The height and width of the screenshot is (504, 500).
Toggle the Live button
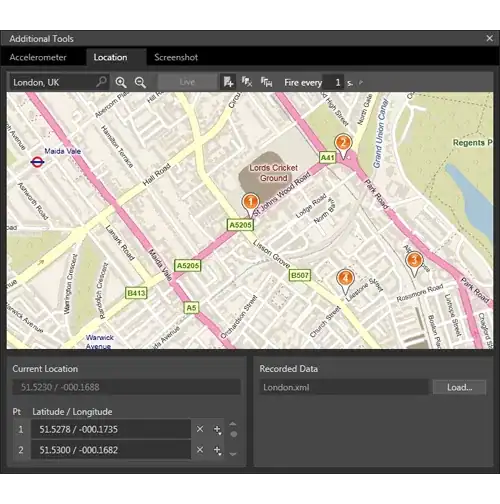point(187,82)
